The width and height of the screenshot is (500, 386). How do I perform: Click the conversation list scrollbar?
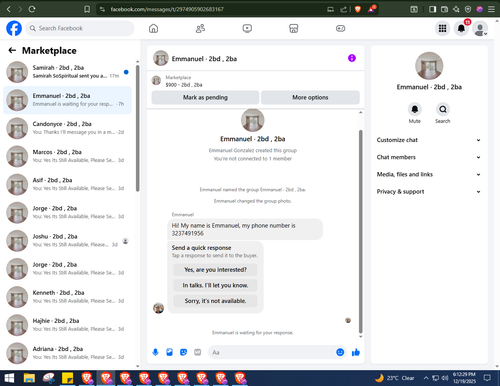(138, 128)
